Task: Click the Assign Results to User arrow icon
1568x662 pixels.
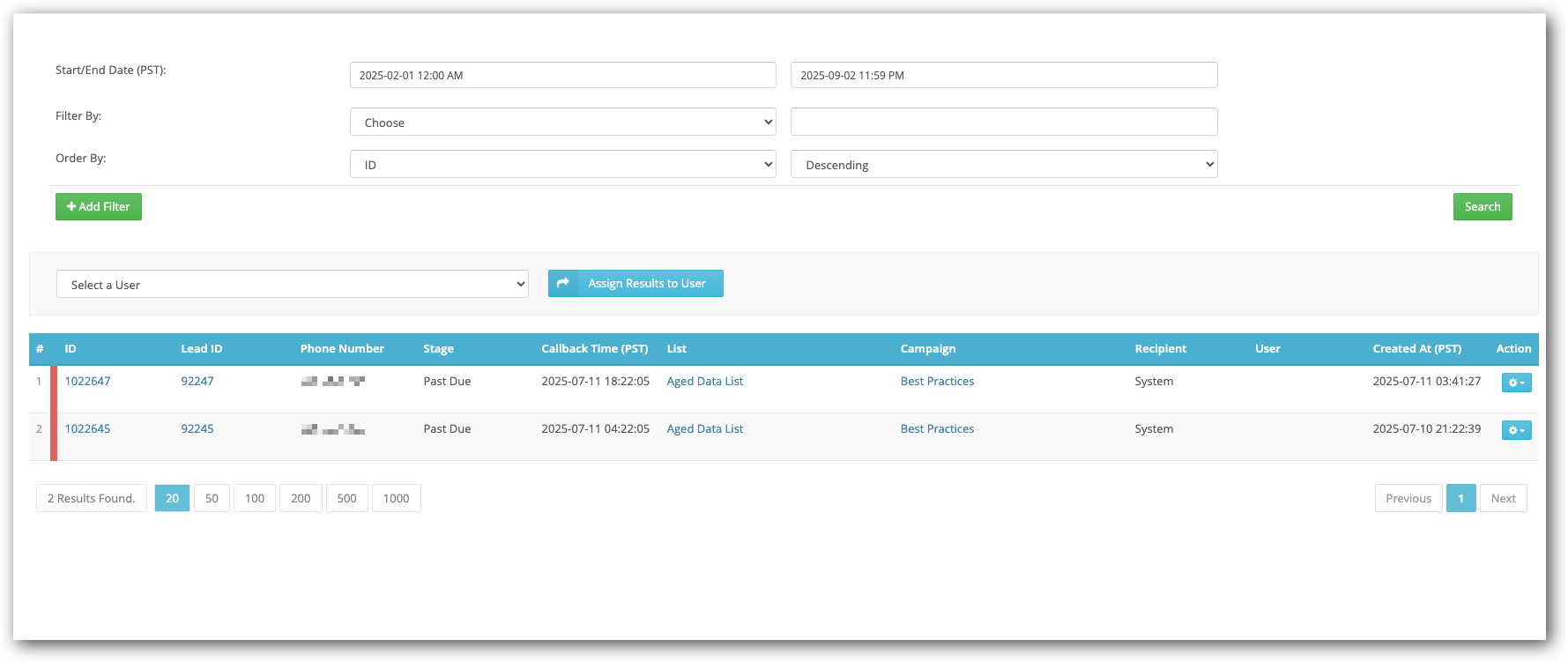Action: pyautogui.click(x=562, y=284)
